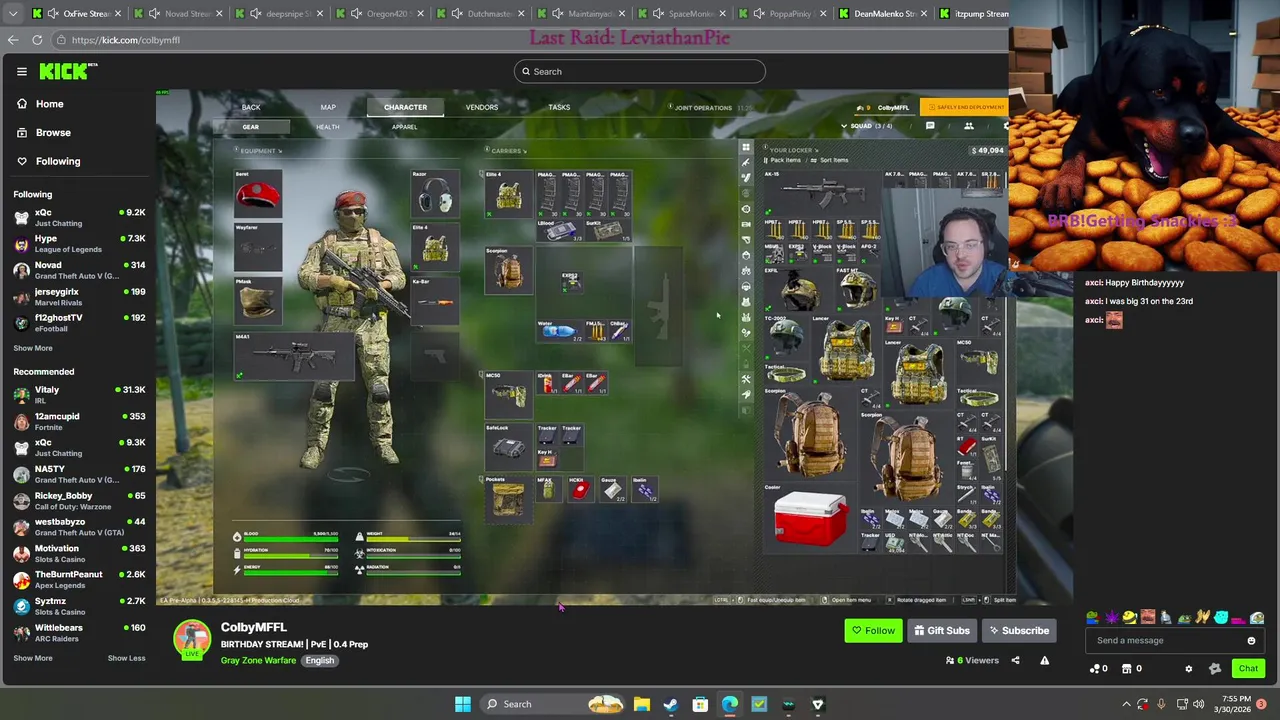This screenshot has width=1280, height=720.
Task: Click the taskbar Search box
Action: tap(554, 705)
